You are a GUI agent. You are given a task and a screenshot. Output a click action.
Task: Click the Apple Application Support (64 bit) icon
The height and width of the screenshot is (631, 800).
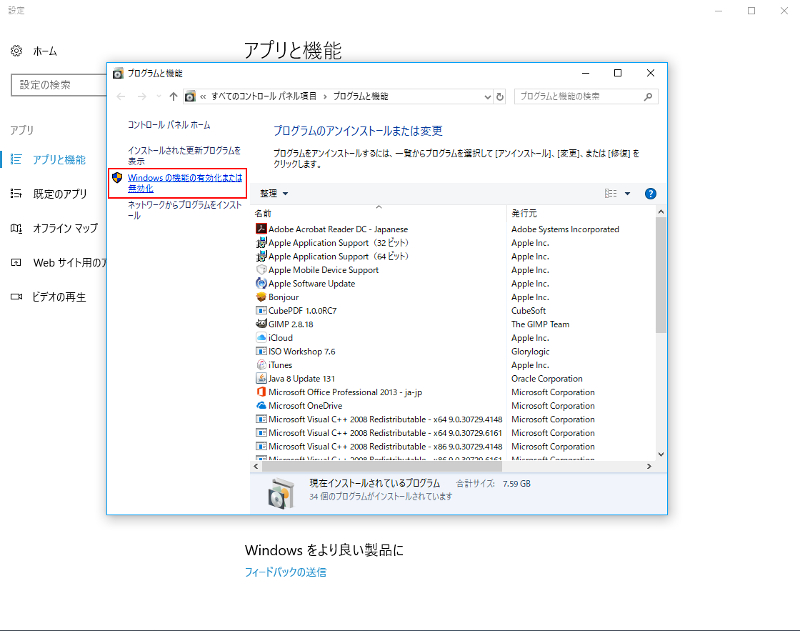[261, 256]
